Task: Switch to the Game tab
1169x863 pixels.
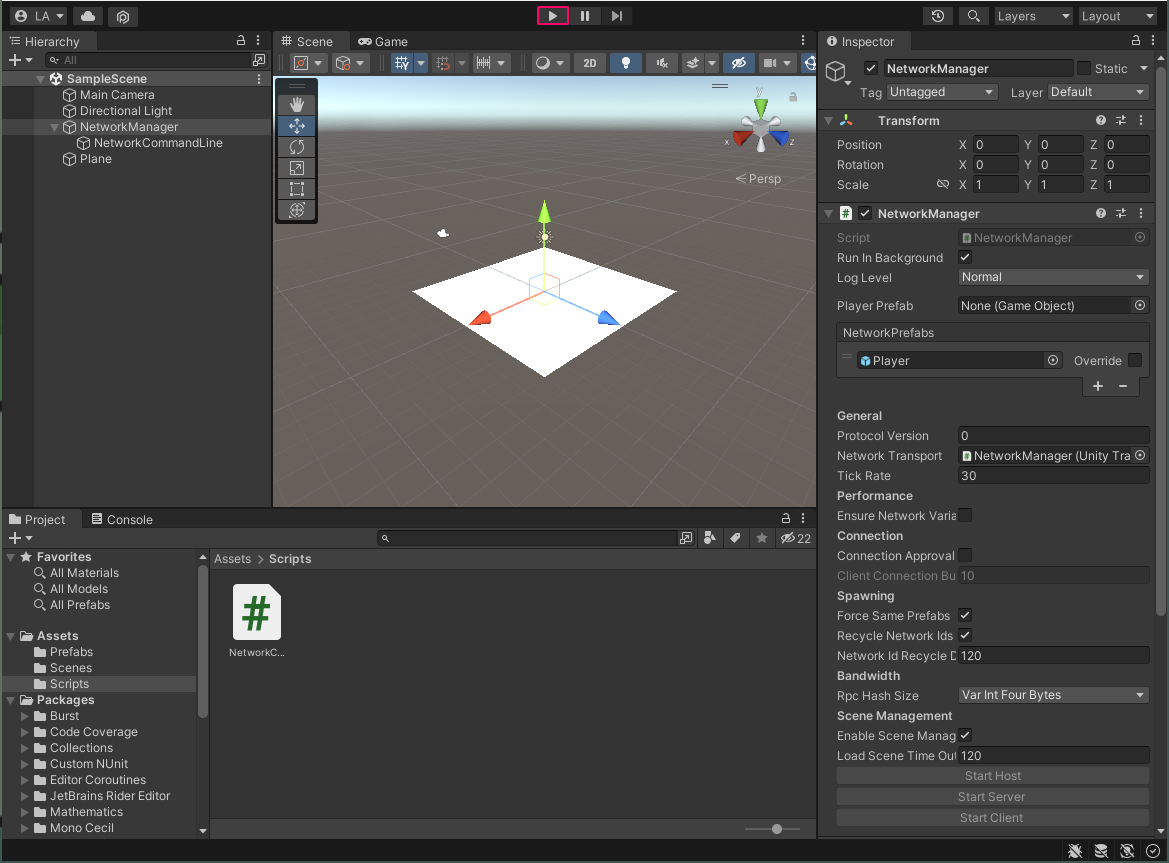Action: 383,42
